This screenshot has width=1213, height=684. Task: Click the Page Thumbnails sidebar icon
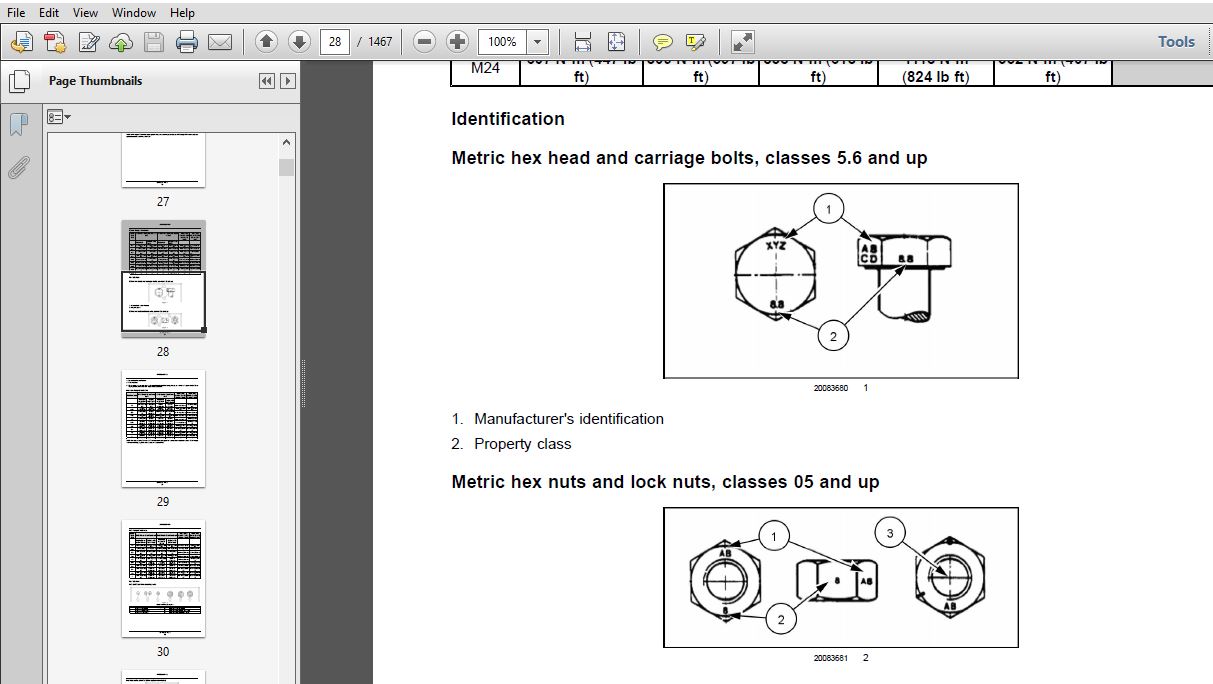click(x=18, y=81)
